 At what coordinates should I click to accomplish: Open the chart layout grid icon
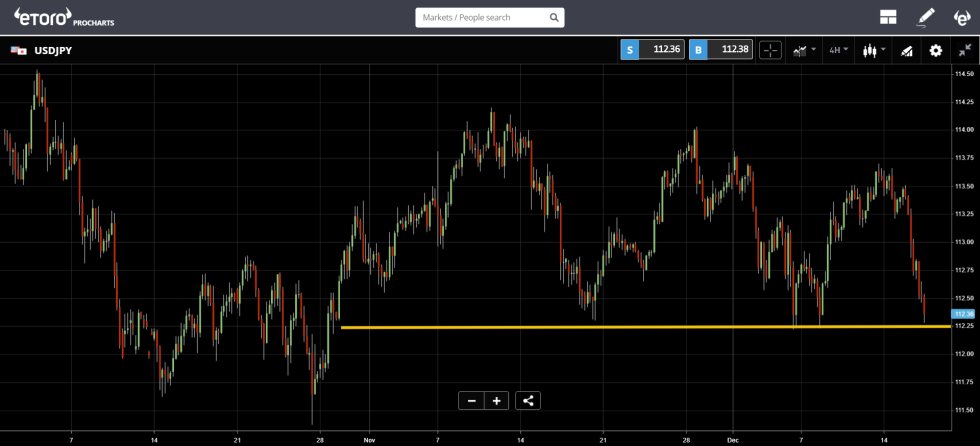(x=887, y=17)
